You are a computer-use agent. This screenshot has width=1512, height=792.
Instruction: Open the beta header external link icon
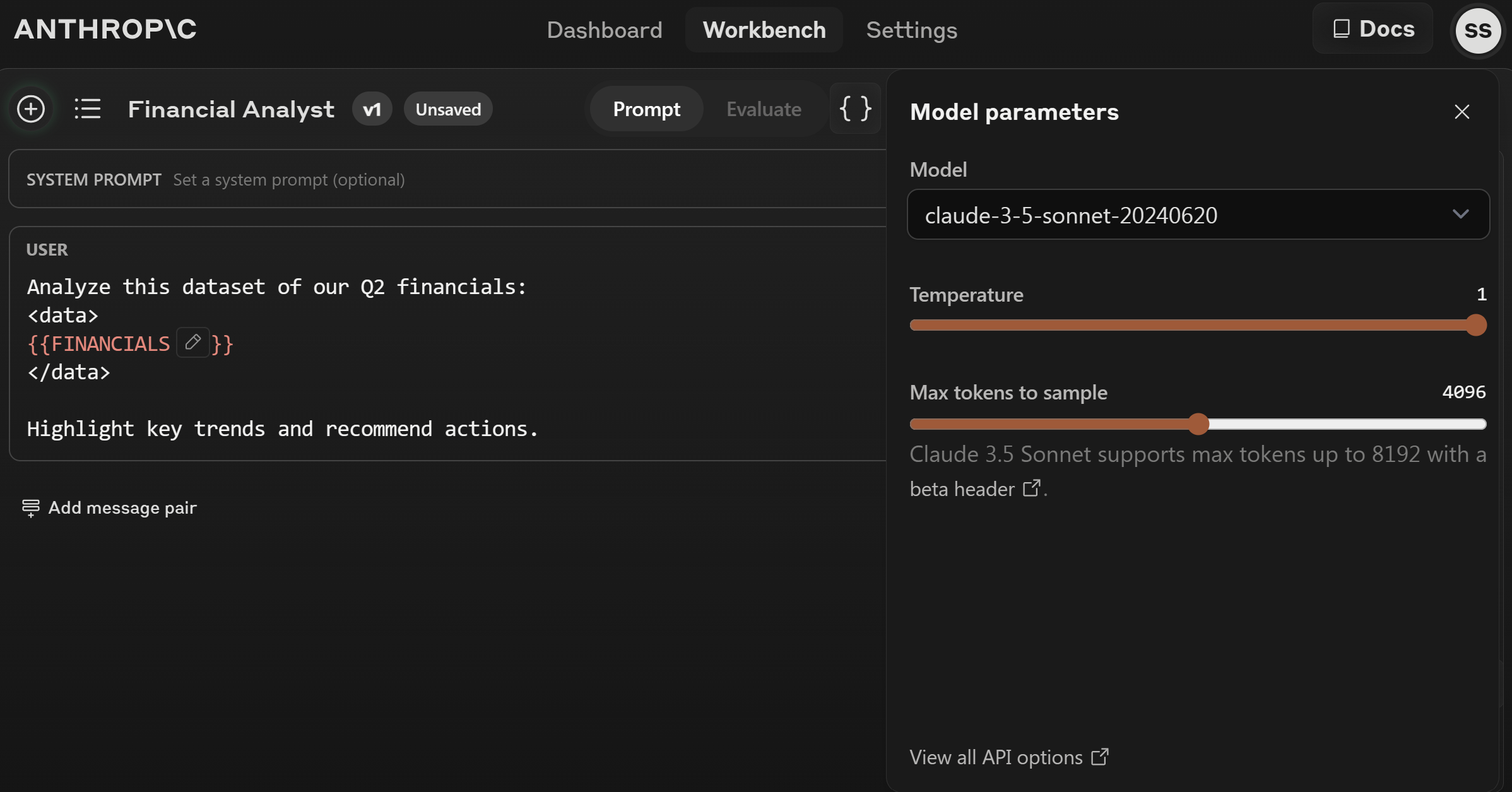click(1031, 488)
